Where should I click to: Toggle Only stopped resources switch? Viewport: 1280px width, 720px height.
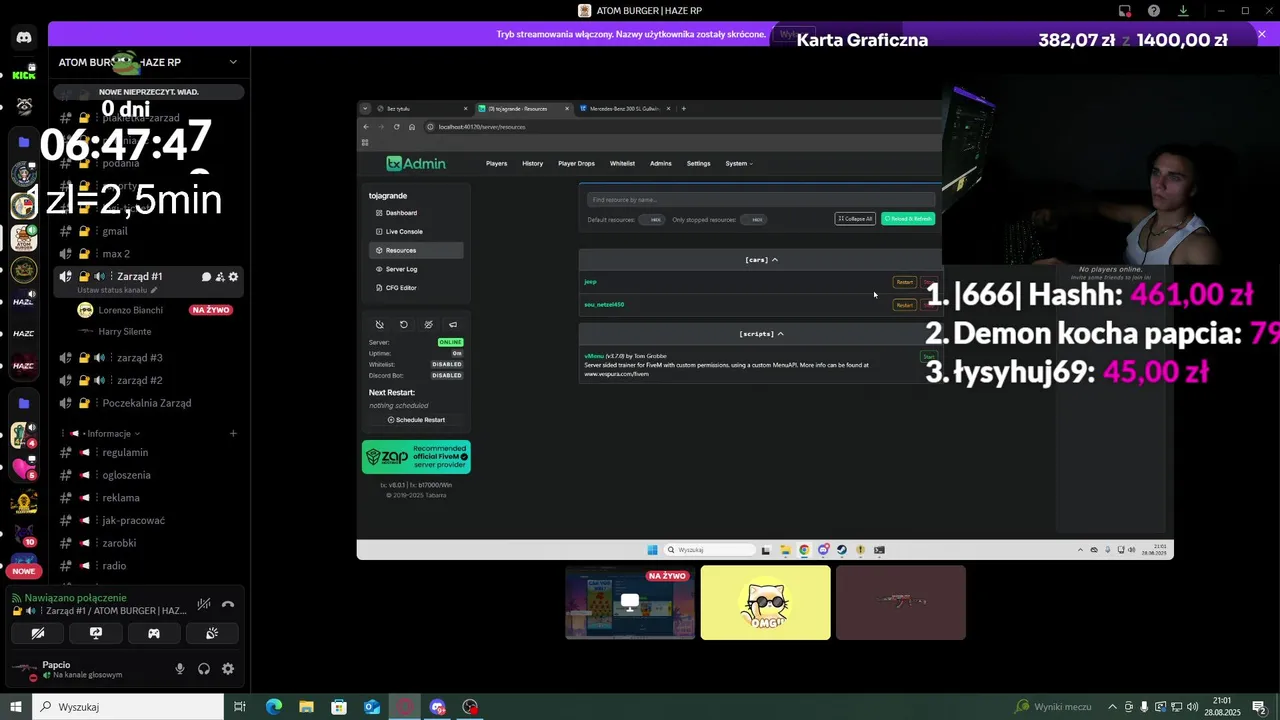(754, 219)
